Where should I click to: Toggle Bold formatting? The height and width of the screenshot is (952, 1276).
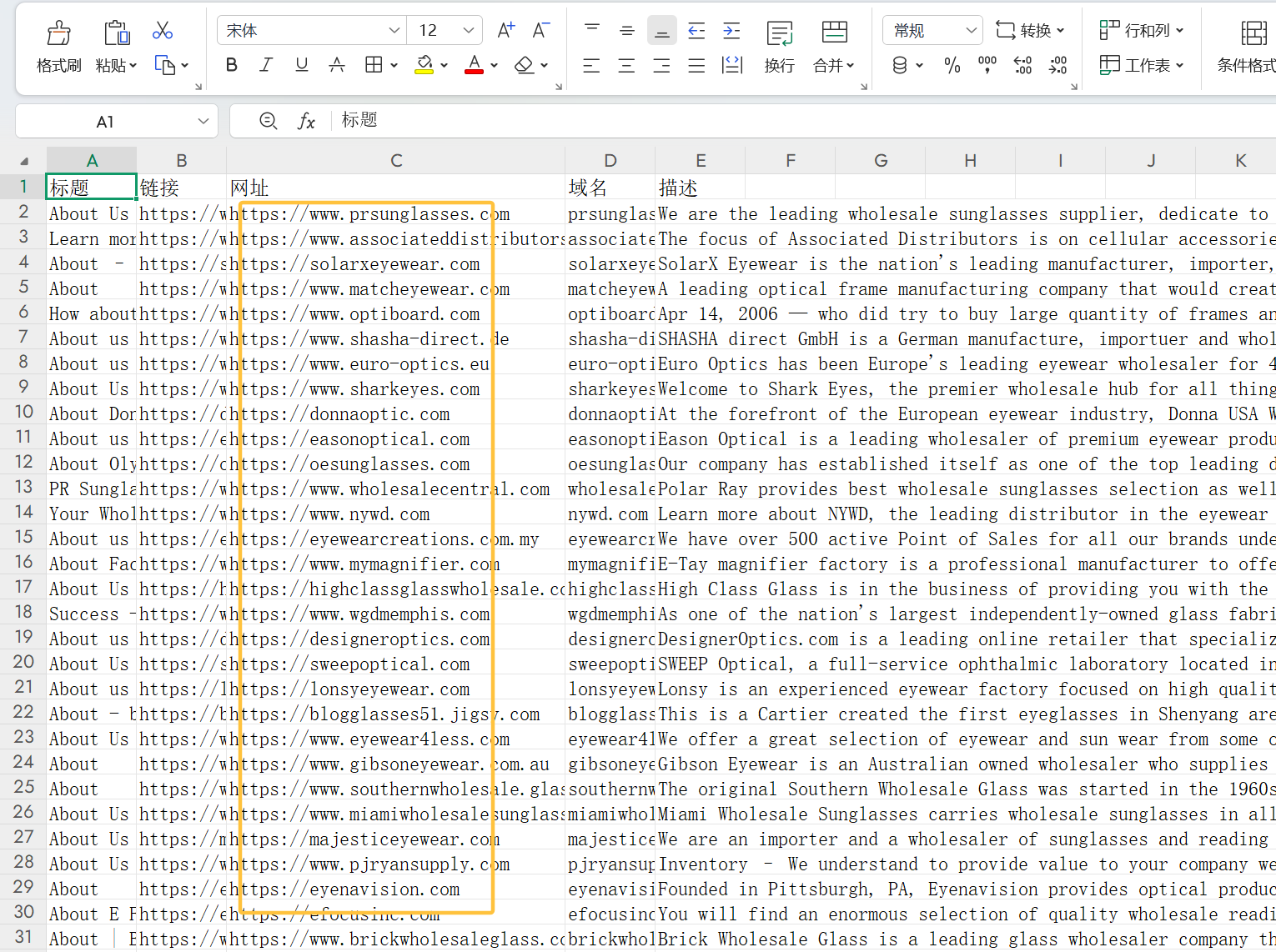[232, 65]
